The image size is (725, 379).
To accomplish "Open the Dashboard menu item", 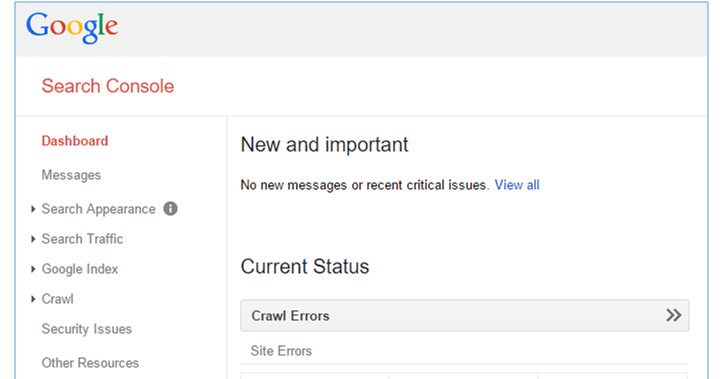I will pos(75,141).
